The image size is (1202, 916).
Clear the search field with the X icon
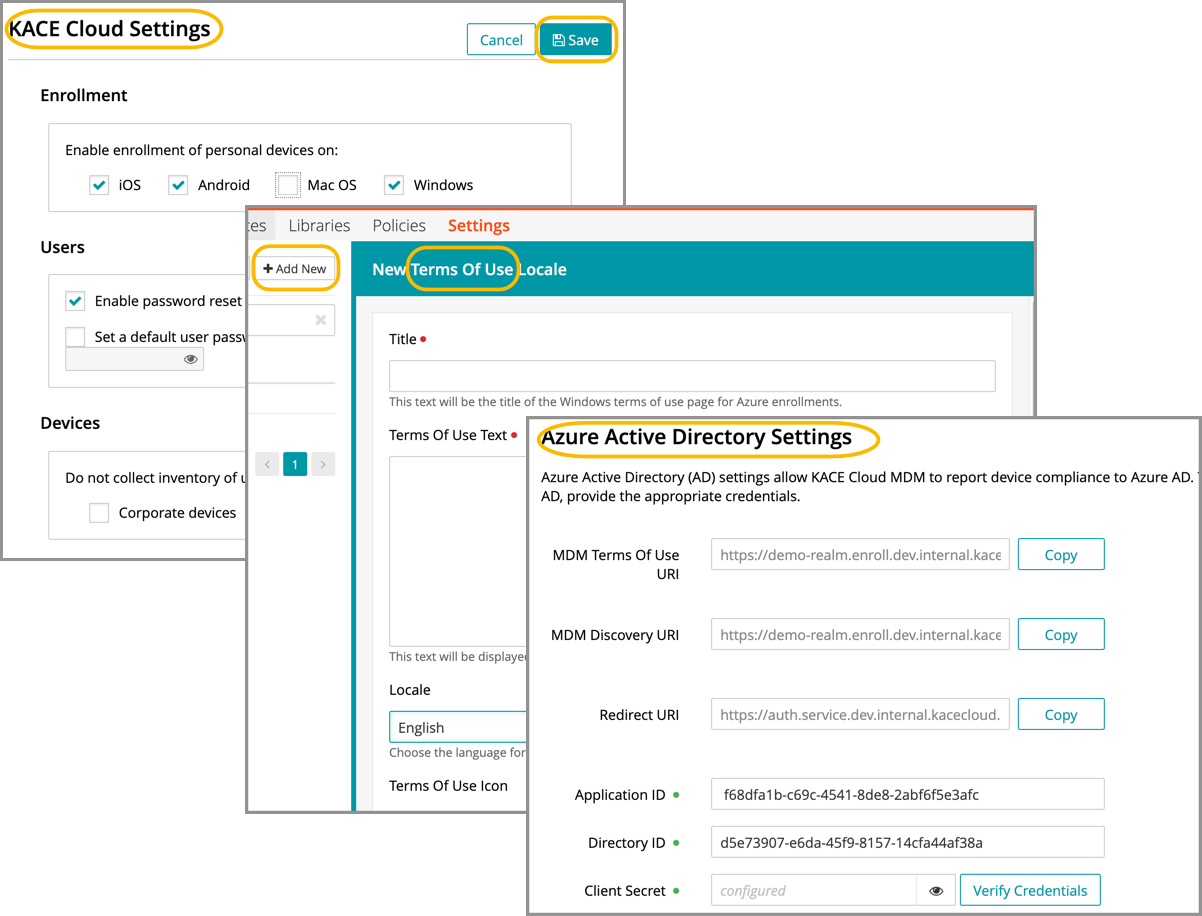tap(320, 320)
